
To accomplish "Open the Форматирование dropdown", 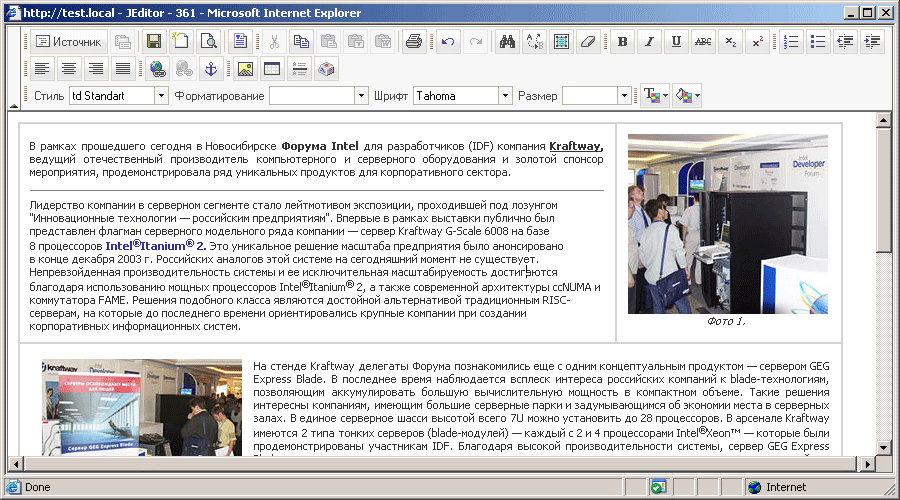I will pos(319,96).
